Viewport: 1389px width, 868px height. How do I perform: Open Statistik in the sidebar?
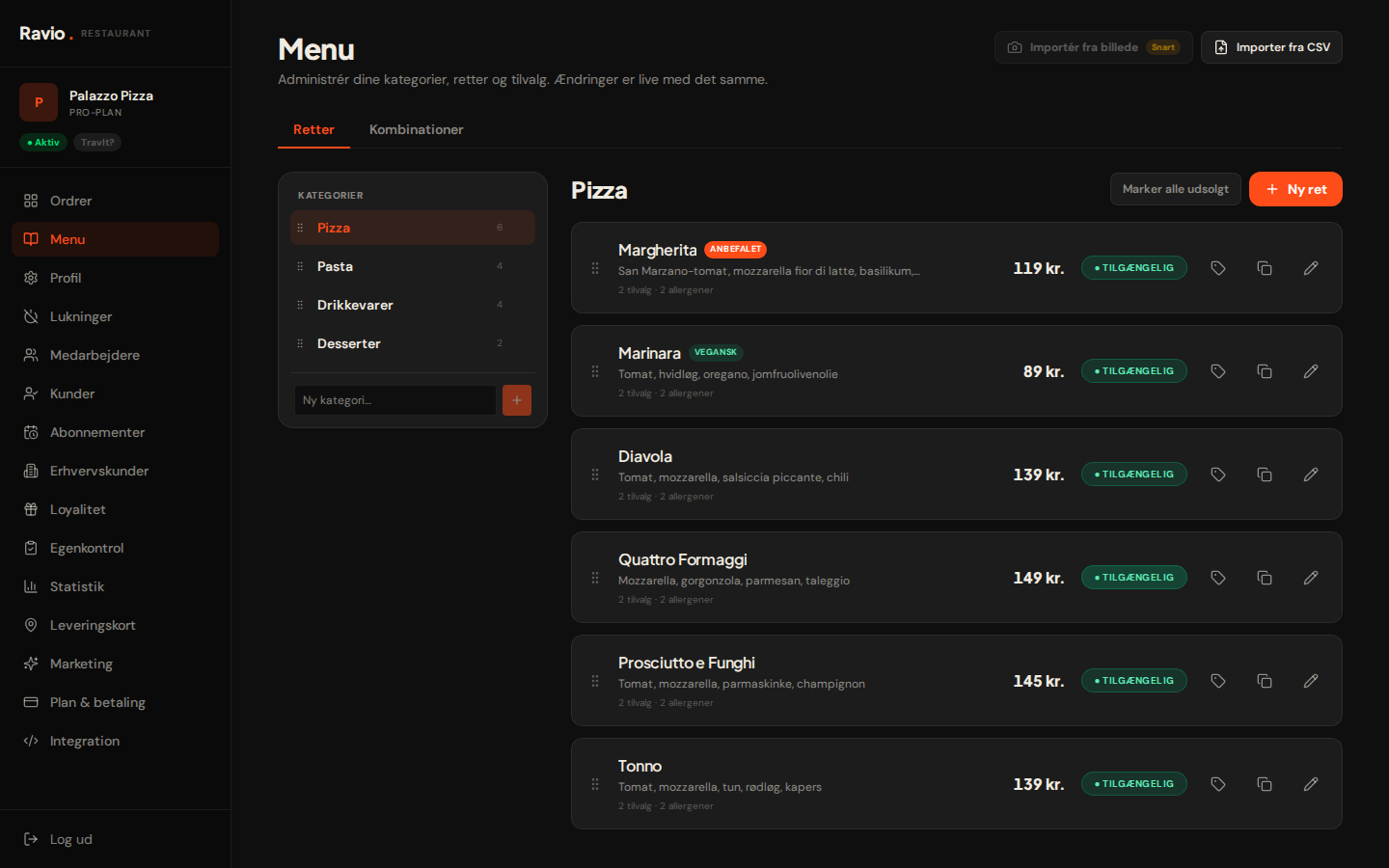point(115,586)
